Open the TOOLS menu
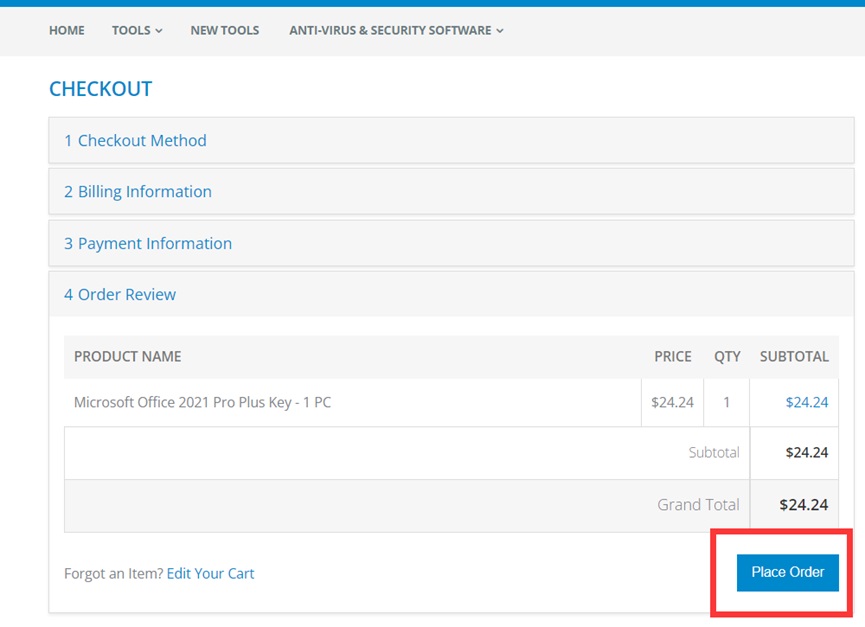865x627 pixels. pos(131,30)
